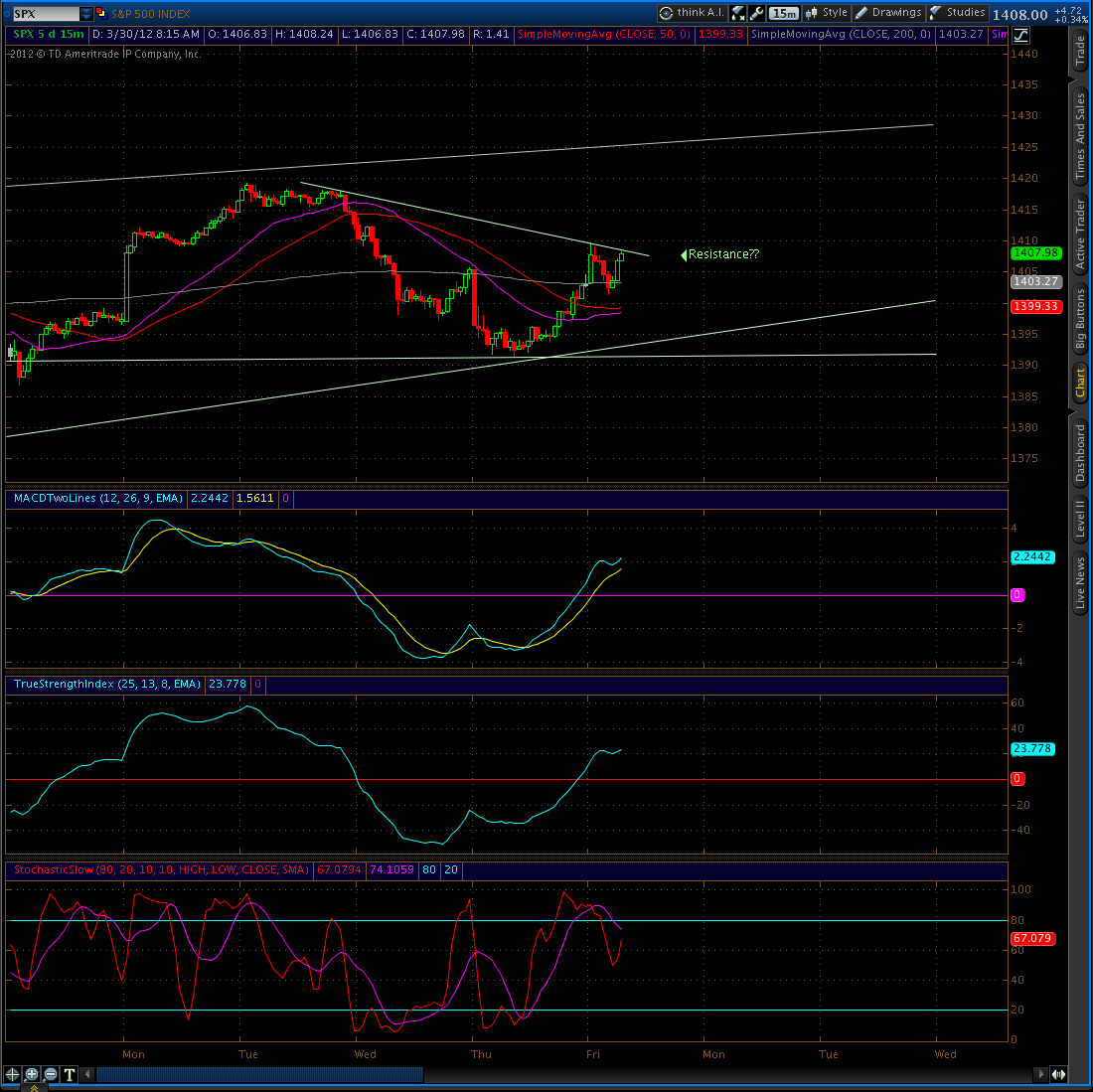This screenshot has width=1093, height=1092.
Task: Click the MACDTwoLines study label
Action: 98,498
